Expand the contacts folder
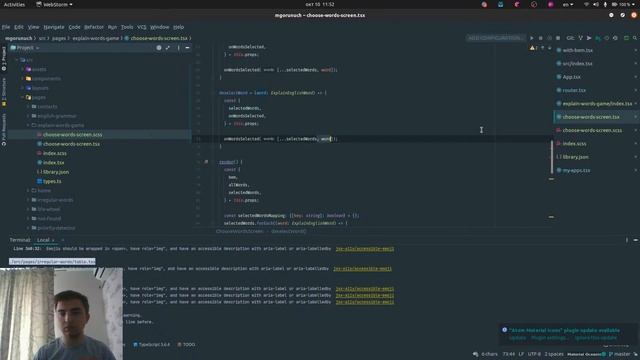640x360 pixels. (29, 107)
